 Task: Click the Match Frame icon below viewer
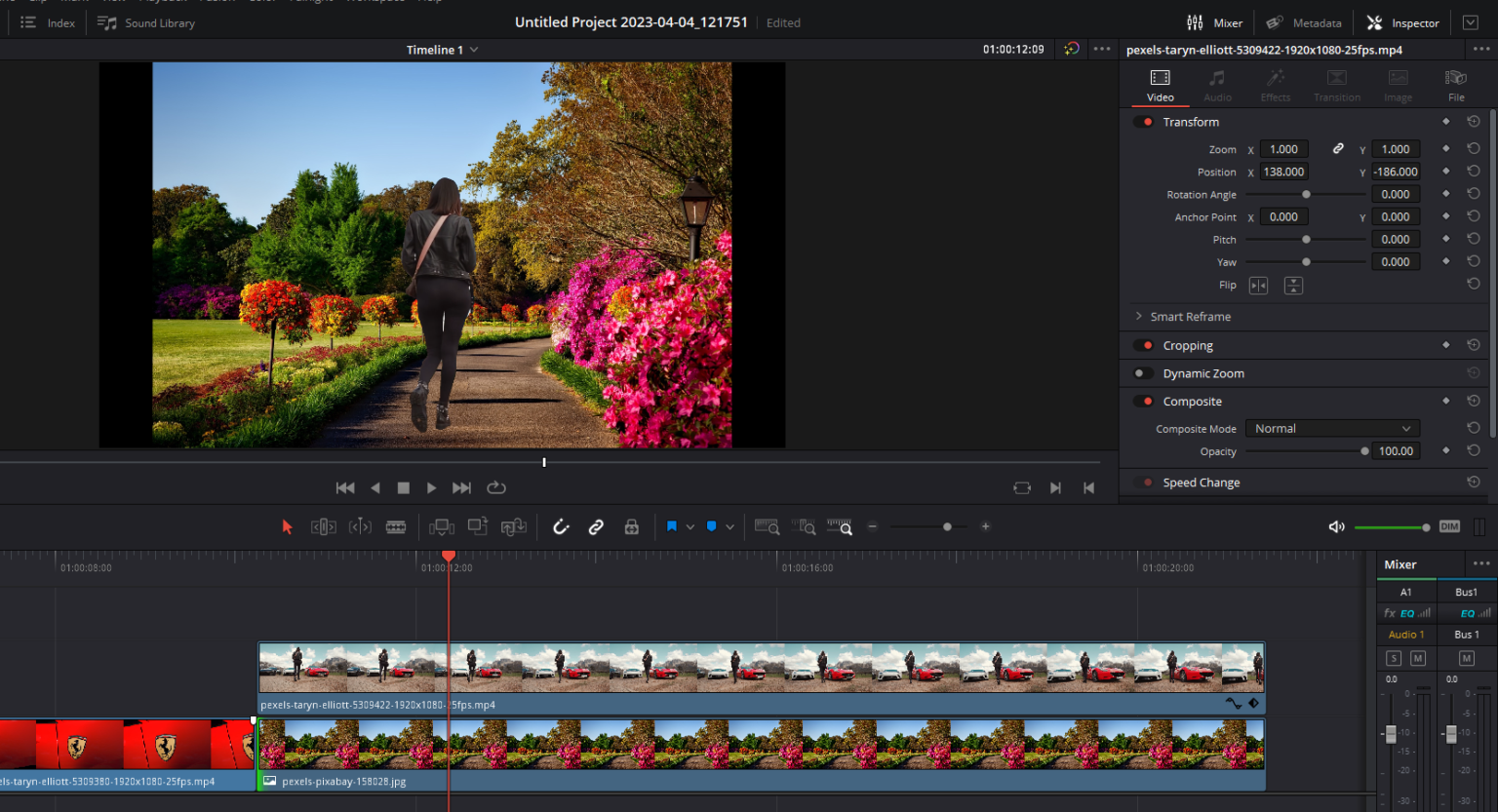tap(1022, 487)
